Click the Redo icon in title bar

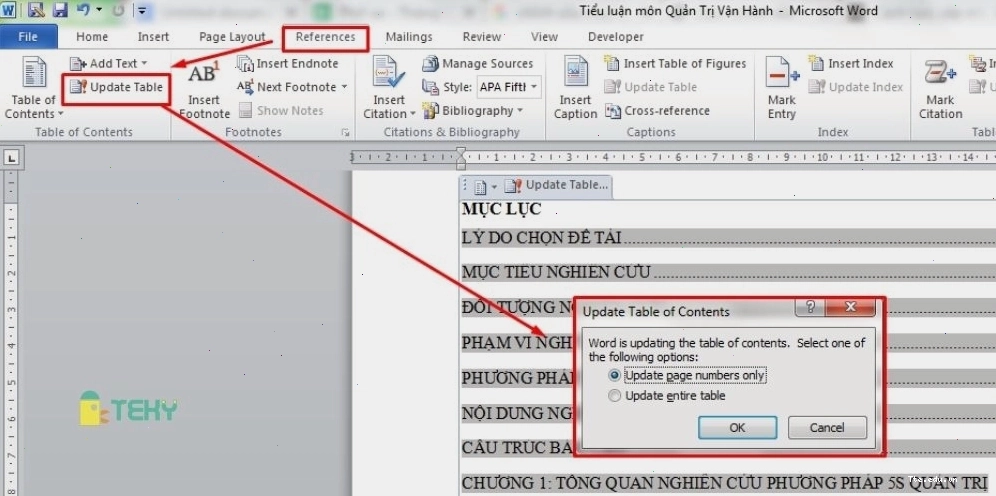pos(118,10)
